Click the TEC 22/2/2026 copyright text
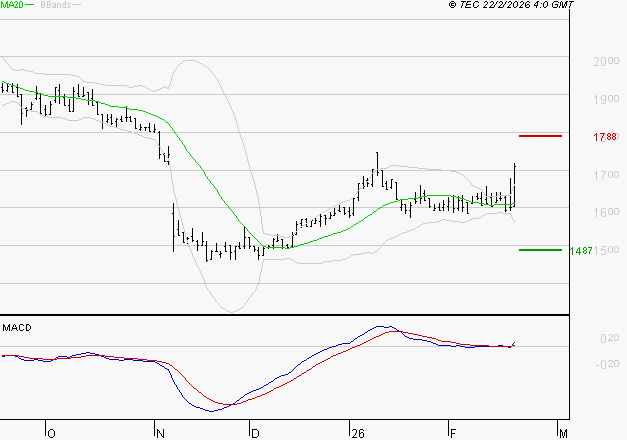Image resolution: width=627 pixels, height=440 pixels. pyautogui.click(x=511, y=5)
